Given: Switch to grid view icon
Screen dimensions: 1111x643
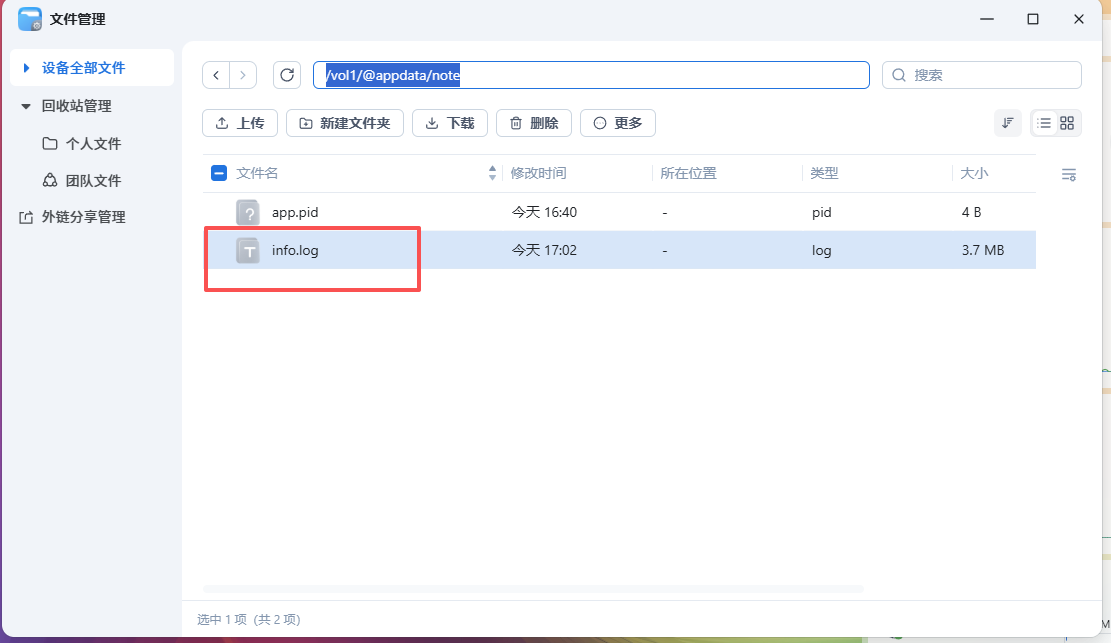Looking at the screenshot, I should (1066, 122).
